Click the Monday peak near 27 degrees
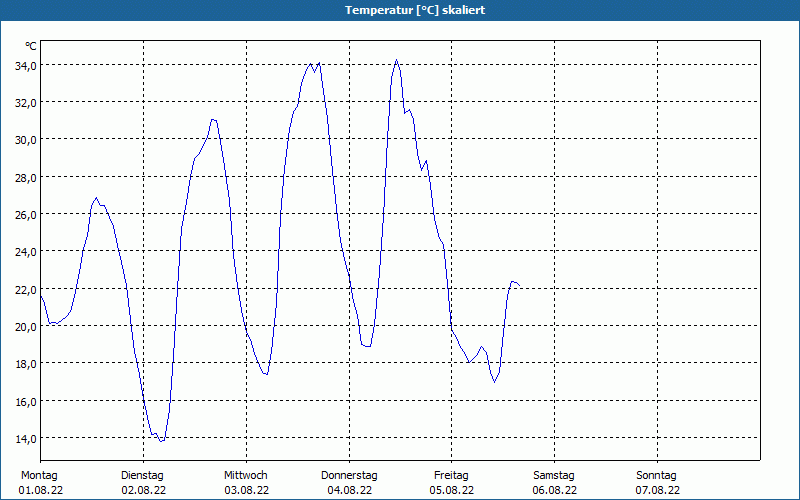This screenshot has width=800, height=500. coord(96,197)
